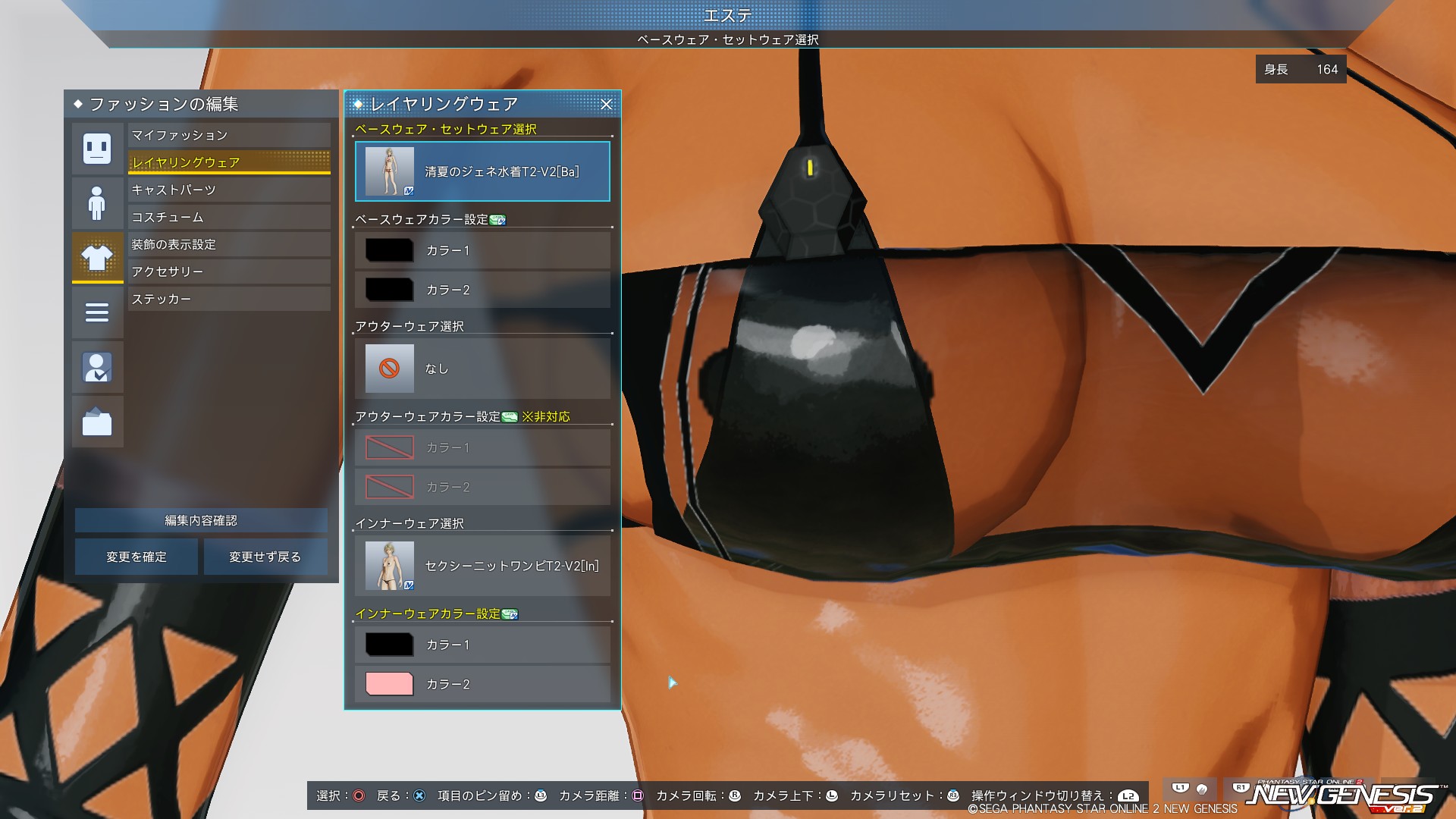Select the character checkmark profile icon
Screen dimensions: 1456x819
(97, 367)
